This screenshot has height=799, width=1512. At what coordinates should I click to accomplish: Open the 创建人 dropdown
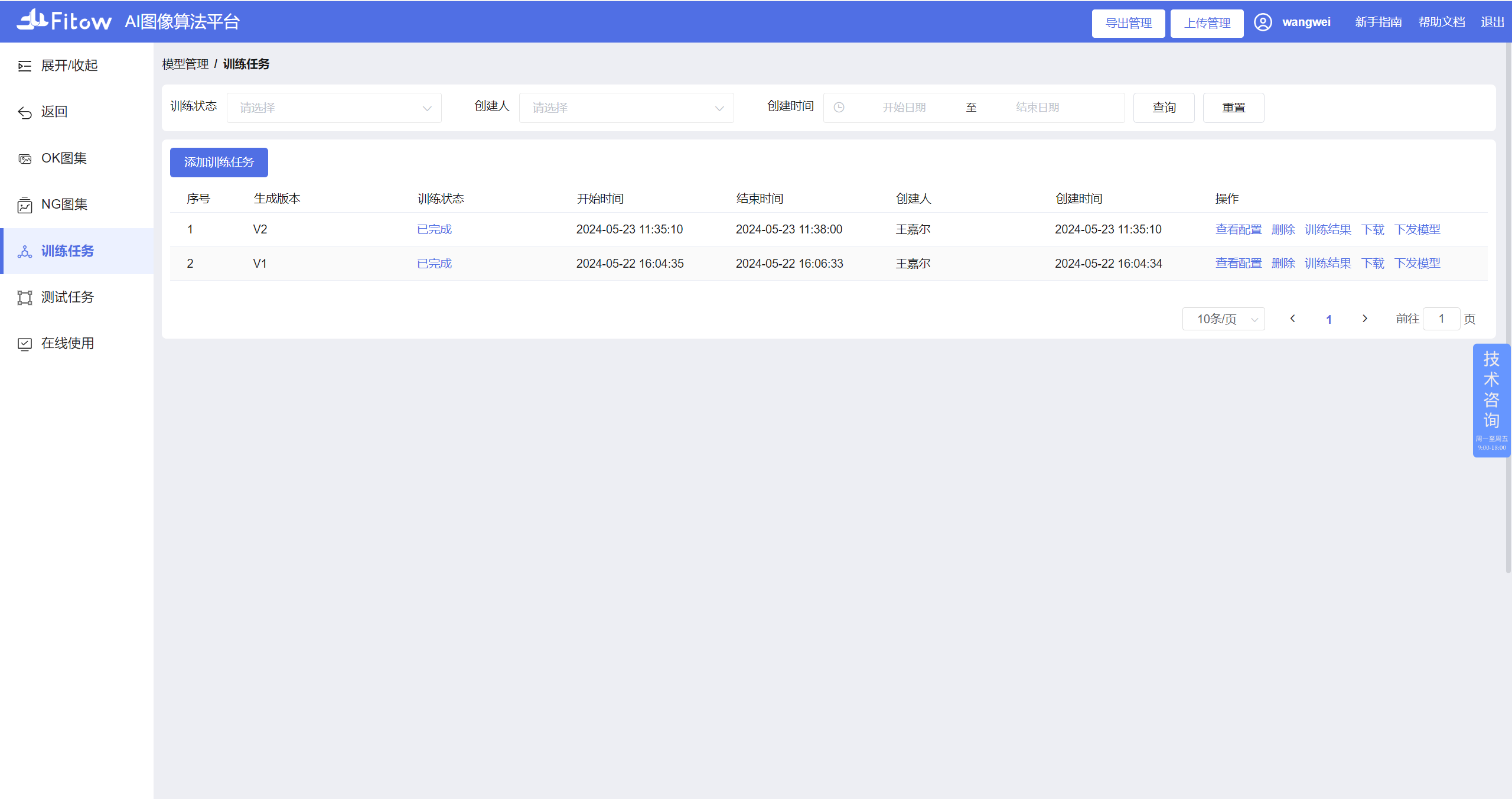point(627,108)
